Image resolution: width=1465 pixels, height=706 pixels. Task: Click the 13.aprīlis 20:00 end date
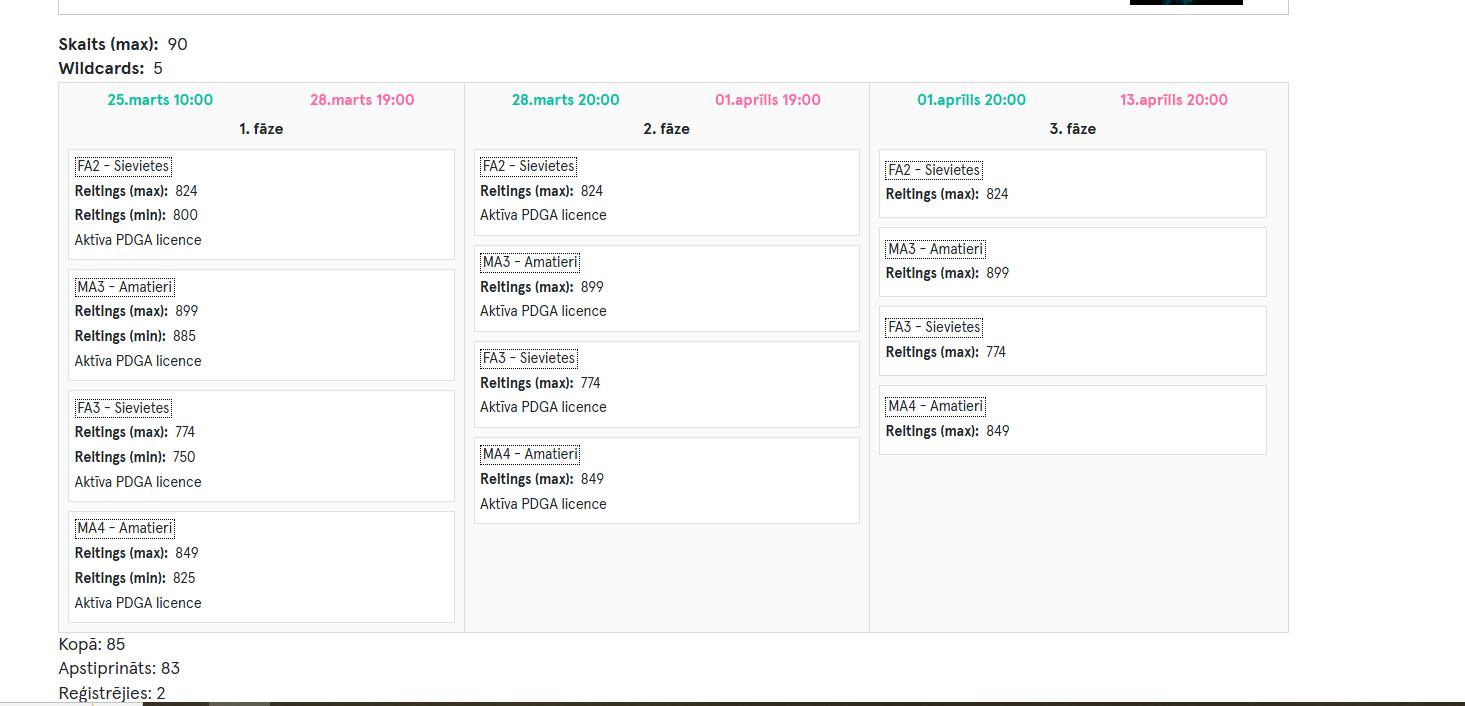click(x=1173, y=100)
